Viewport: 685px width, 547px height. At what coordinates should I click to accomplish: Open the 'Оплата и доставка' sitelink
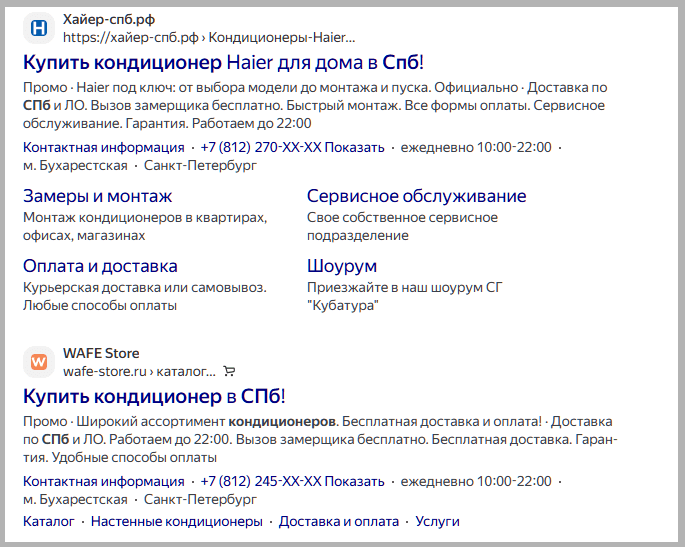(100, 266)
